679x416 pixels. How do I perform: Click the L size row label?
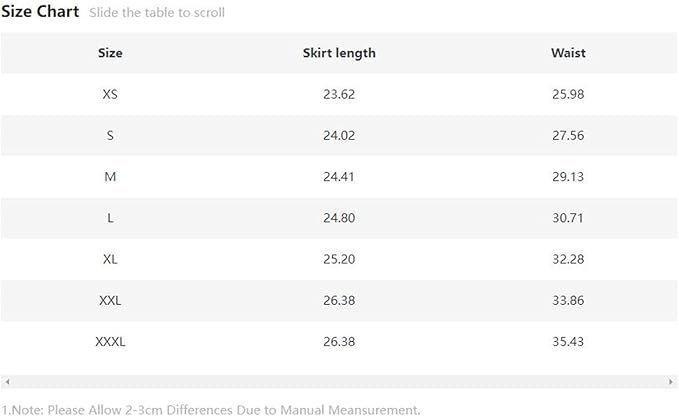(110, 218)
